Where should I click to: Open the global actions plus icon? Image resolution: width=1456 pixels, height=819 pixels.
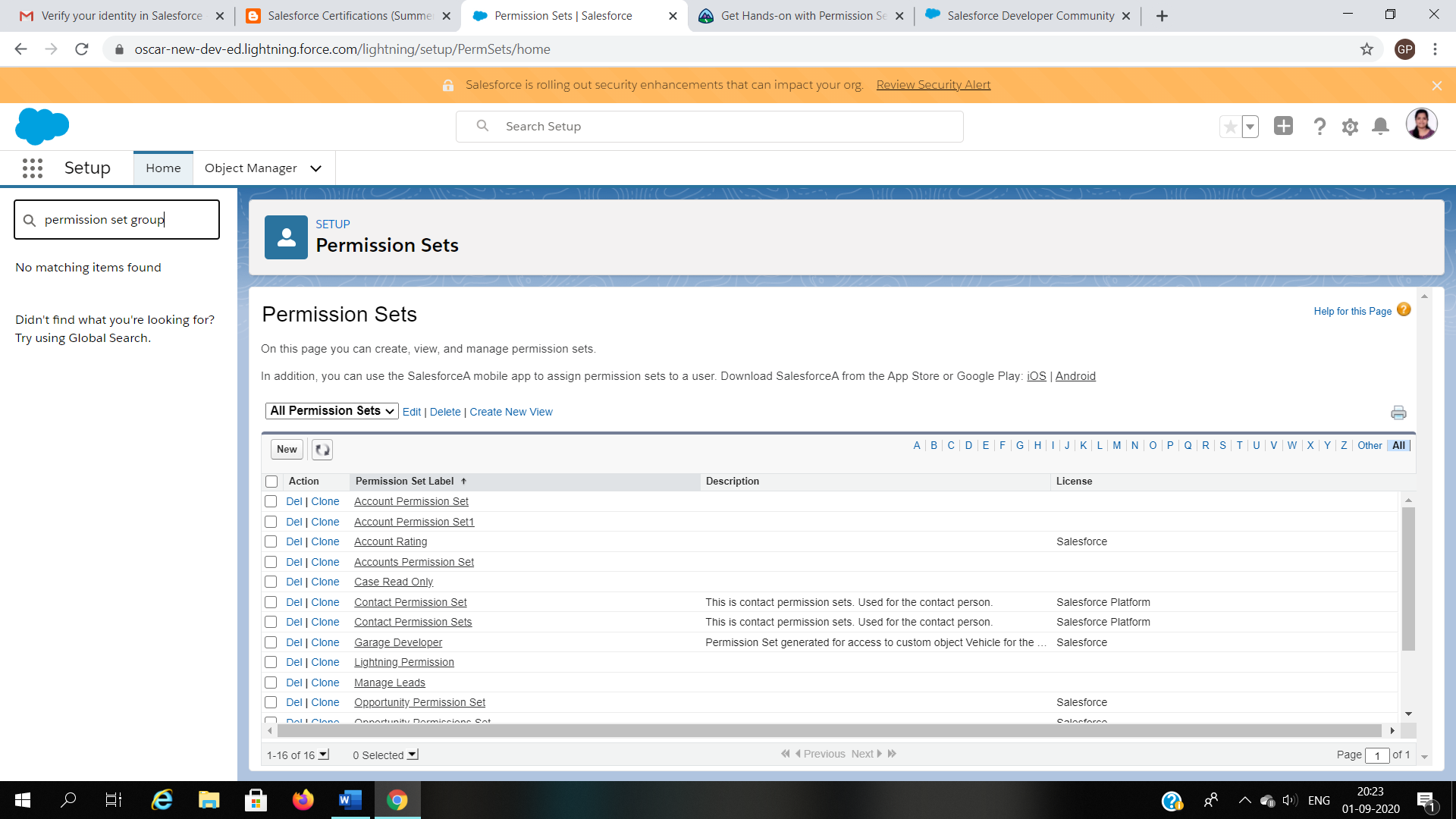tap(1283, 126)
